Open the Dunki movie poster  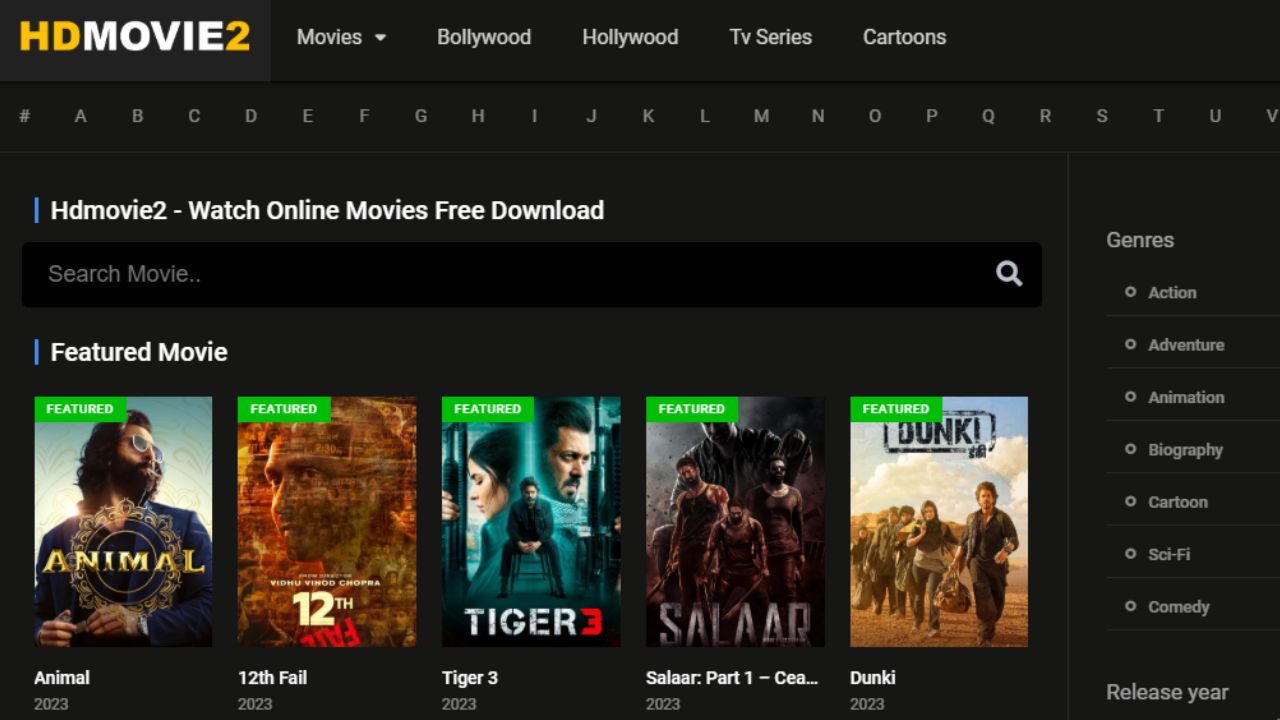939,522
